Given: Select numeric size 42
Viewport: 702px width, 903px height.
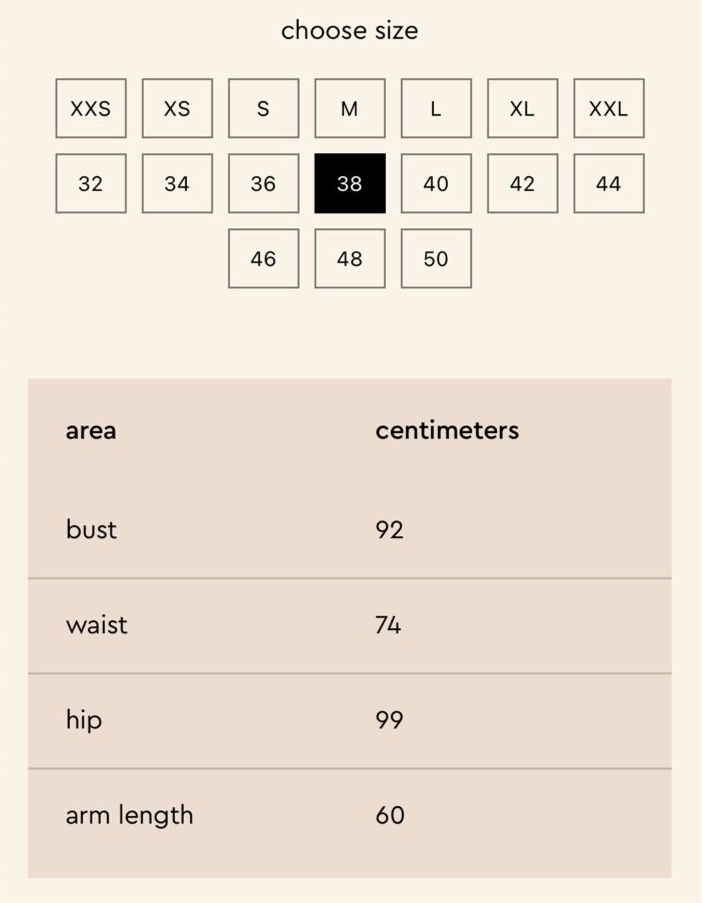Looking at the screenshot, I should click(522, 183).
